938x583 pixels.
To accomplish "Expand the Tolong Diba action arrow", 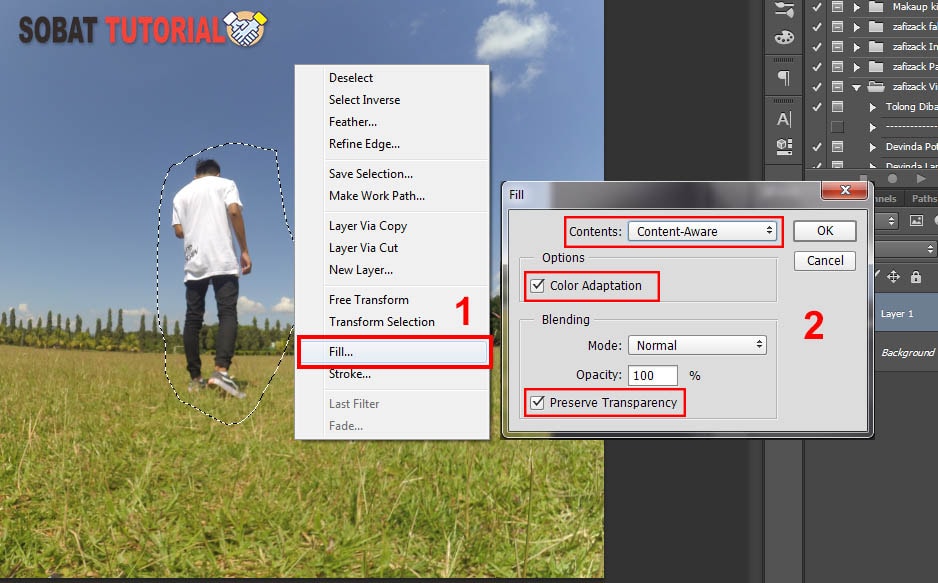I will tap(873, 107).
